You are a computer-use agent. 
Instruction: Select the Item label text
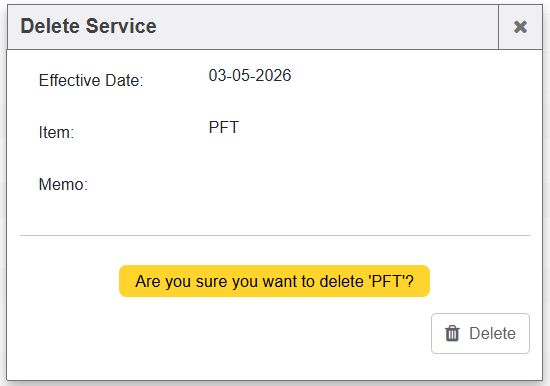click(56, 133)
